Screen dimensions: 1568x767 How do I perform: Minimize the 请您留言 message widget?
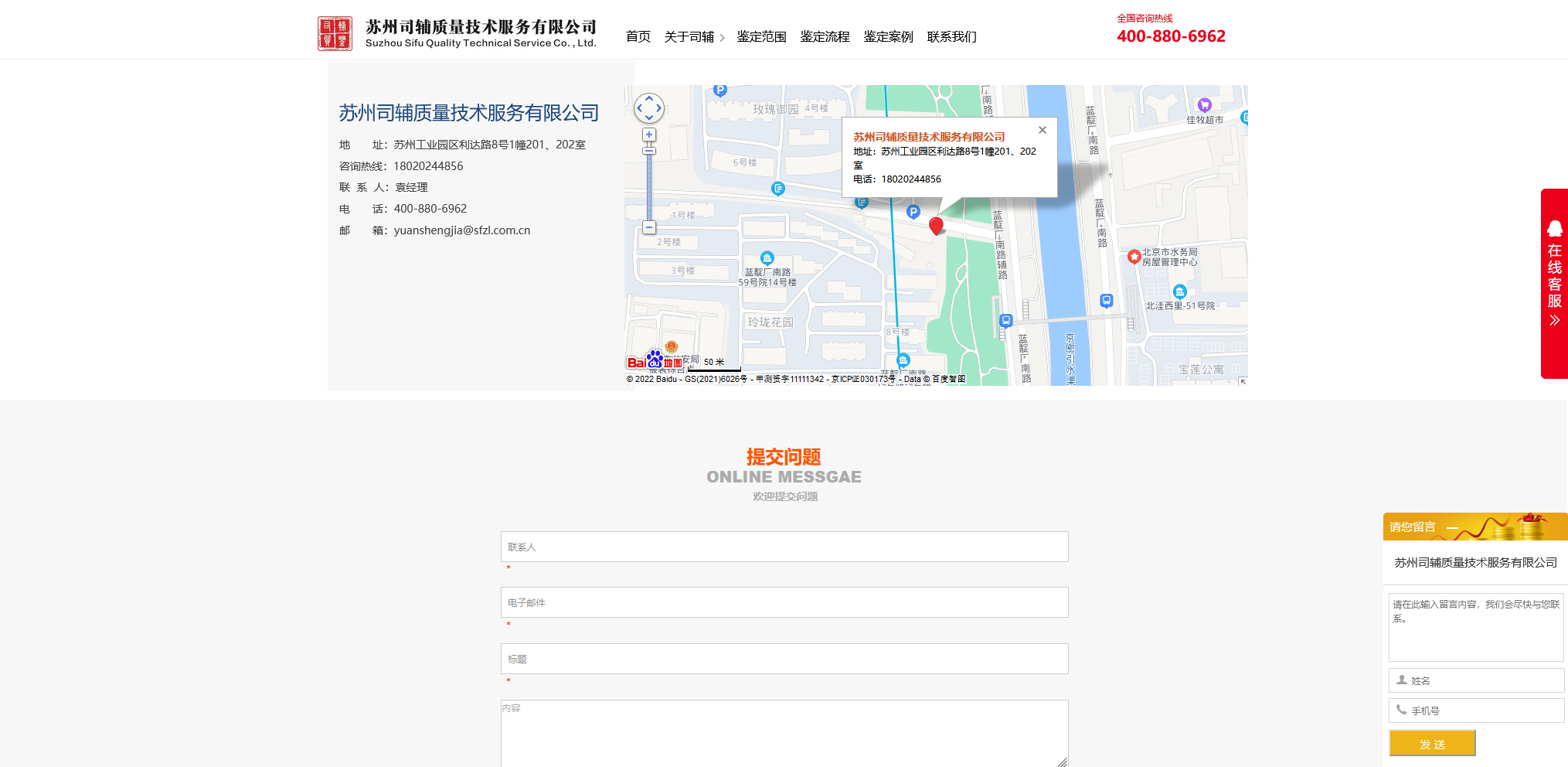point(1452,527)
